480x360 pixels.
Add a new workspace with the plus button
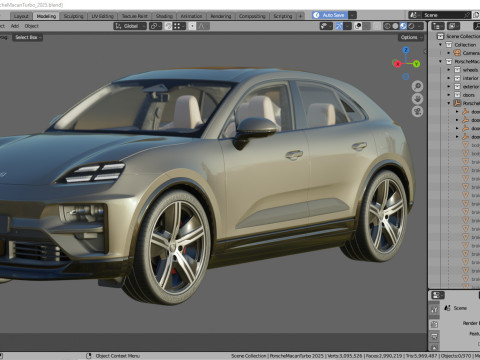pos(300,16)
